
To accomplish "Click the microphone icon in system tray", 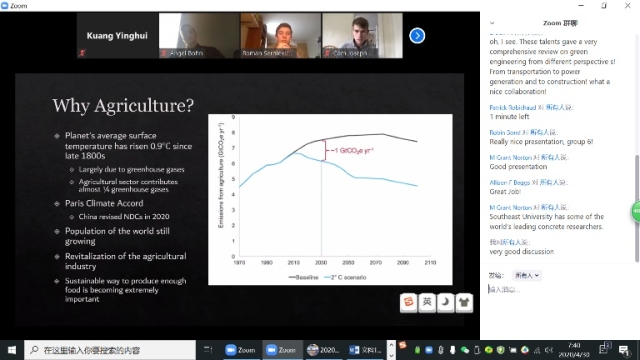I will coord(441,350).
